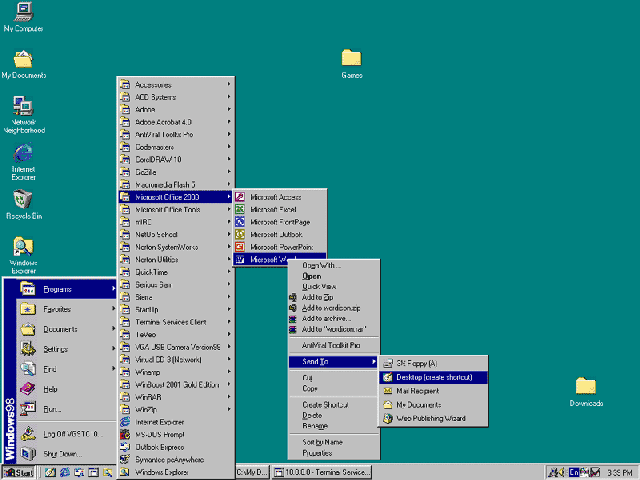The width and height of the screenshot is (640, 480).
Task: Click the 3½ Floppy (A) drive icon
Action: click(388, 363)
